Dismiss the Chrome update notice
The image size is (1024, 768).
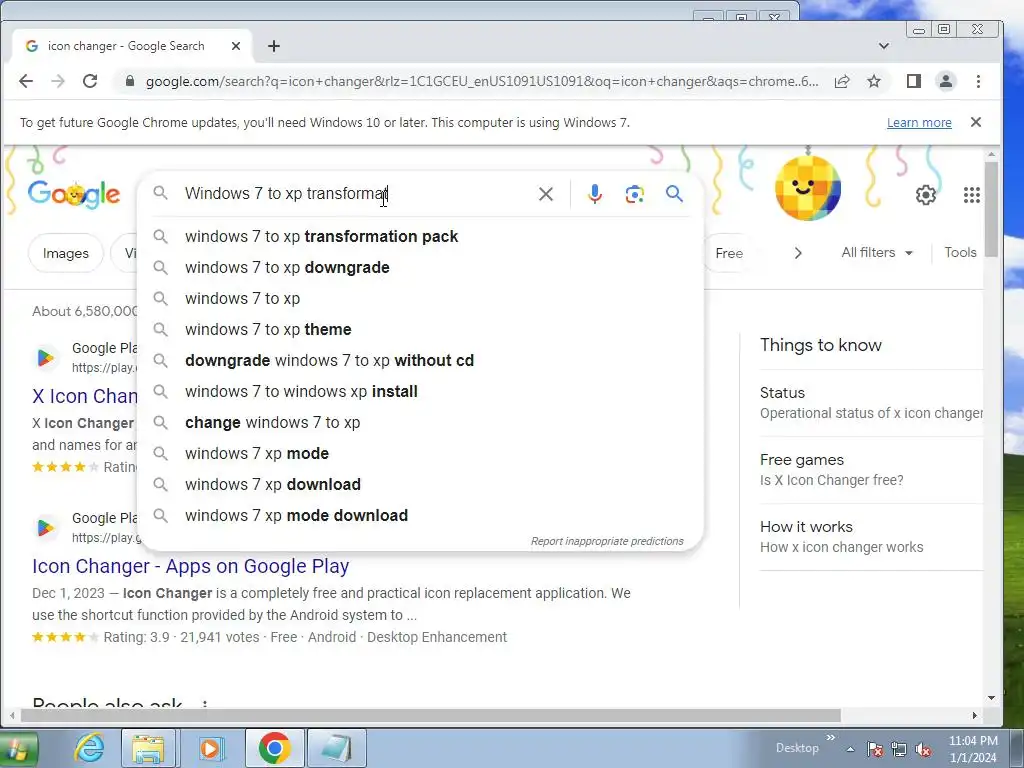point(976,122)
